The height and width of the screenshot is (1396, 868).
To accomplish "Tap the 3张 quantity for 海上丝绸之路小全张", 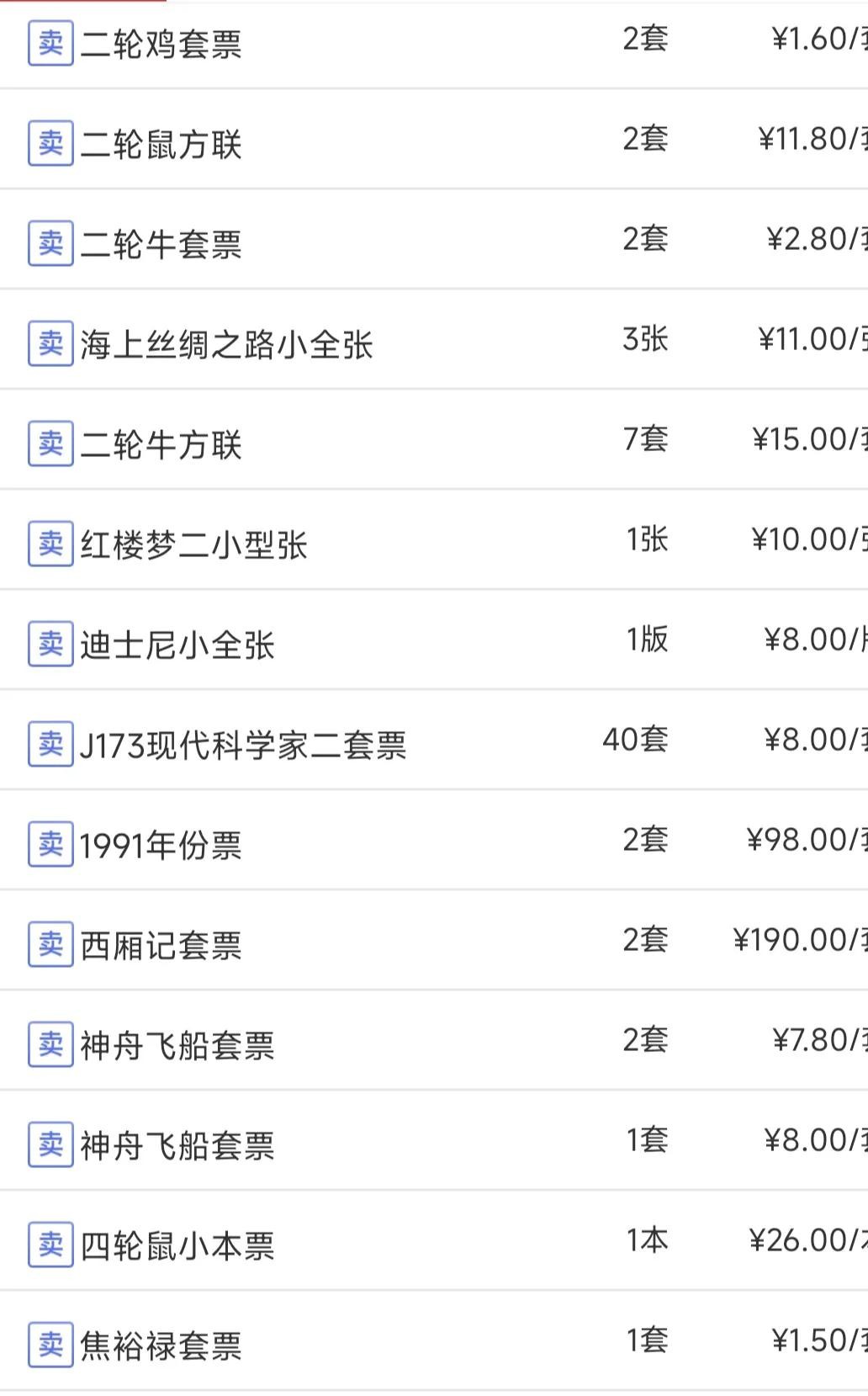I will (645, 339).
